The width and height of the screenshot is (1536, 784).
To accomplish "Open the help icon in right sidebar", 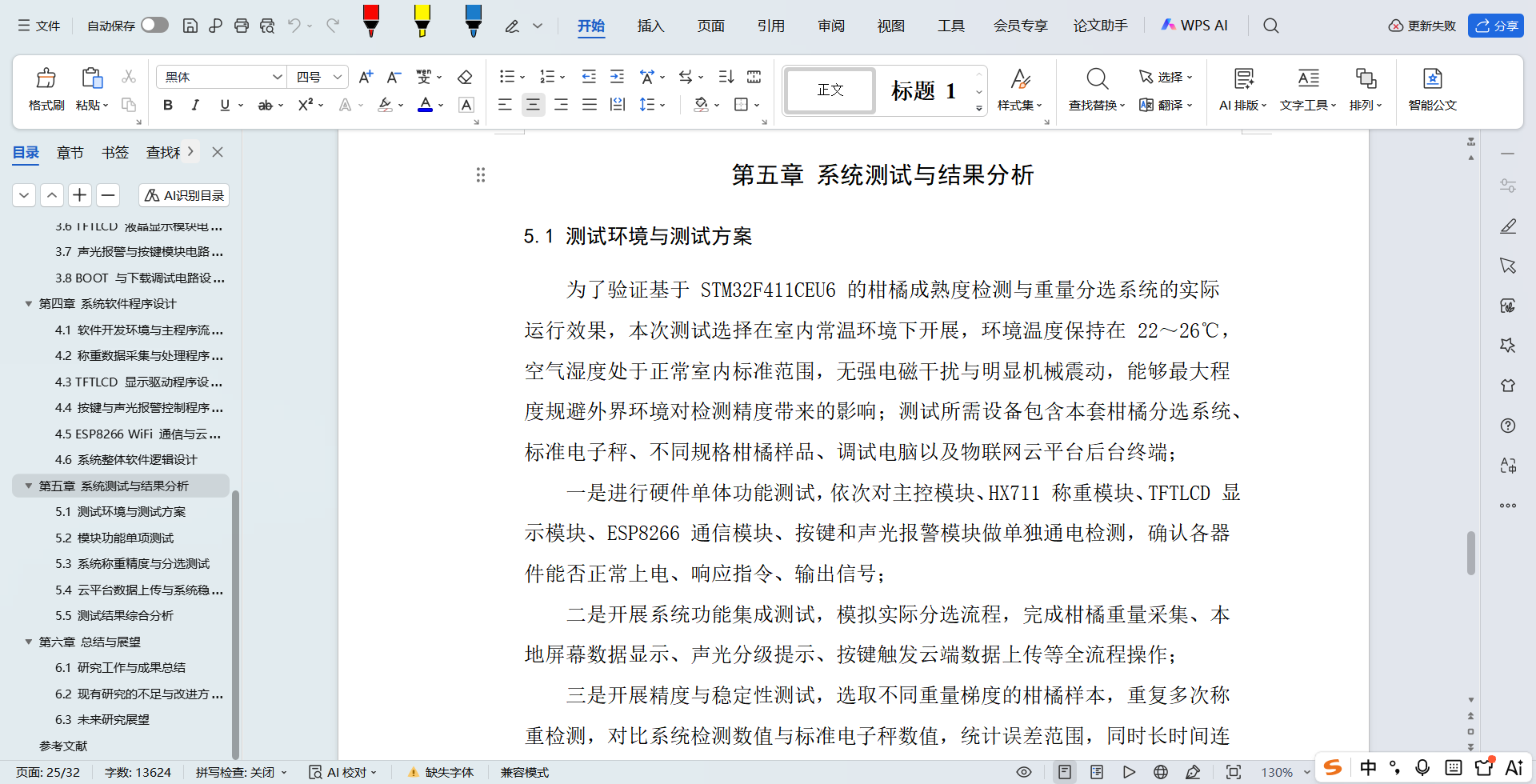I will click(1508, 426).
